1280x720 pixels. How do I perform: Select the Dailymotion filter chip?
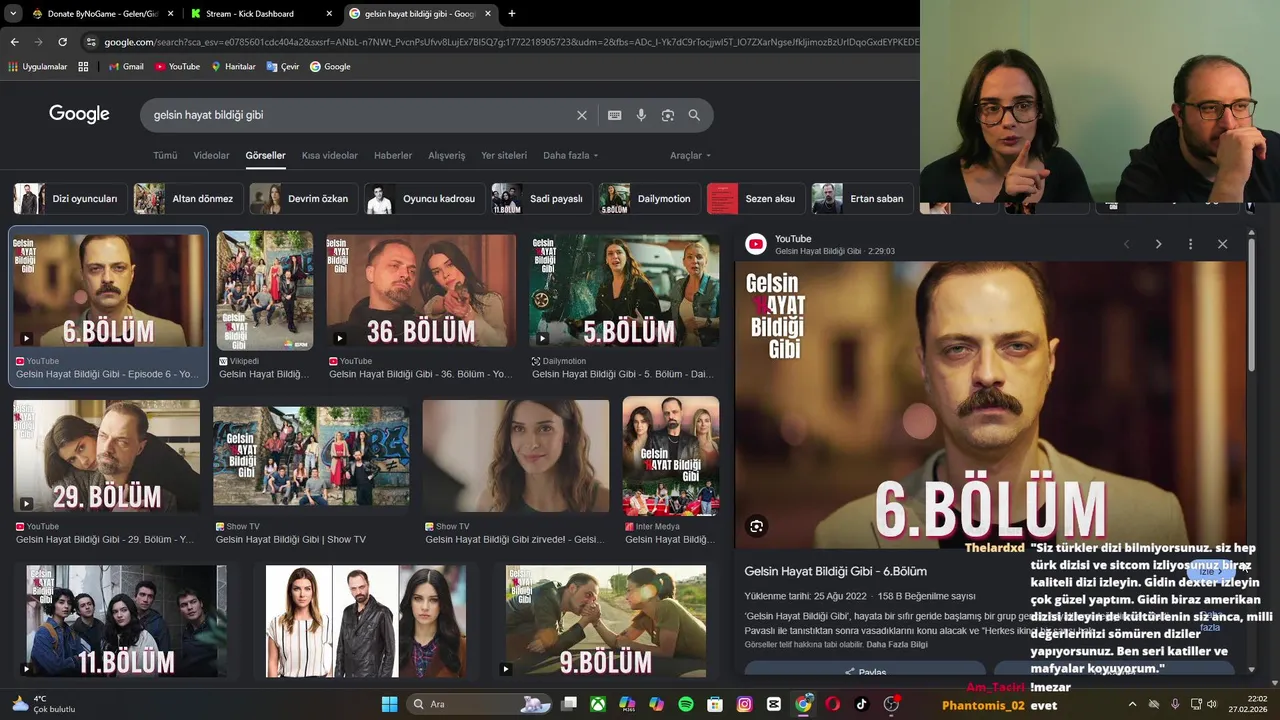pyautogui.click(x=649, y=199)
